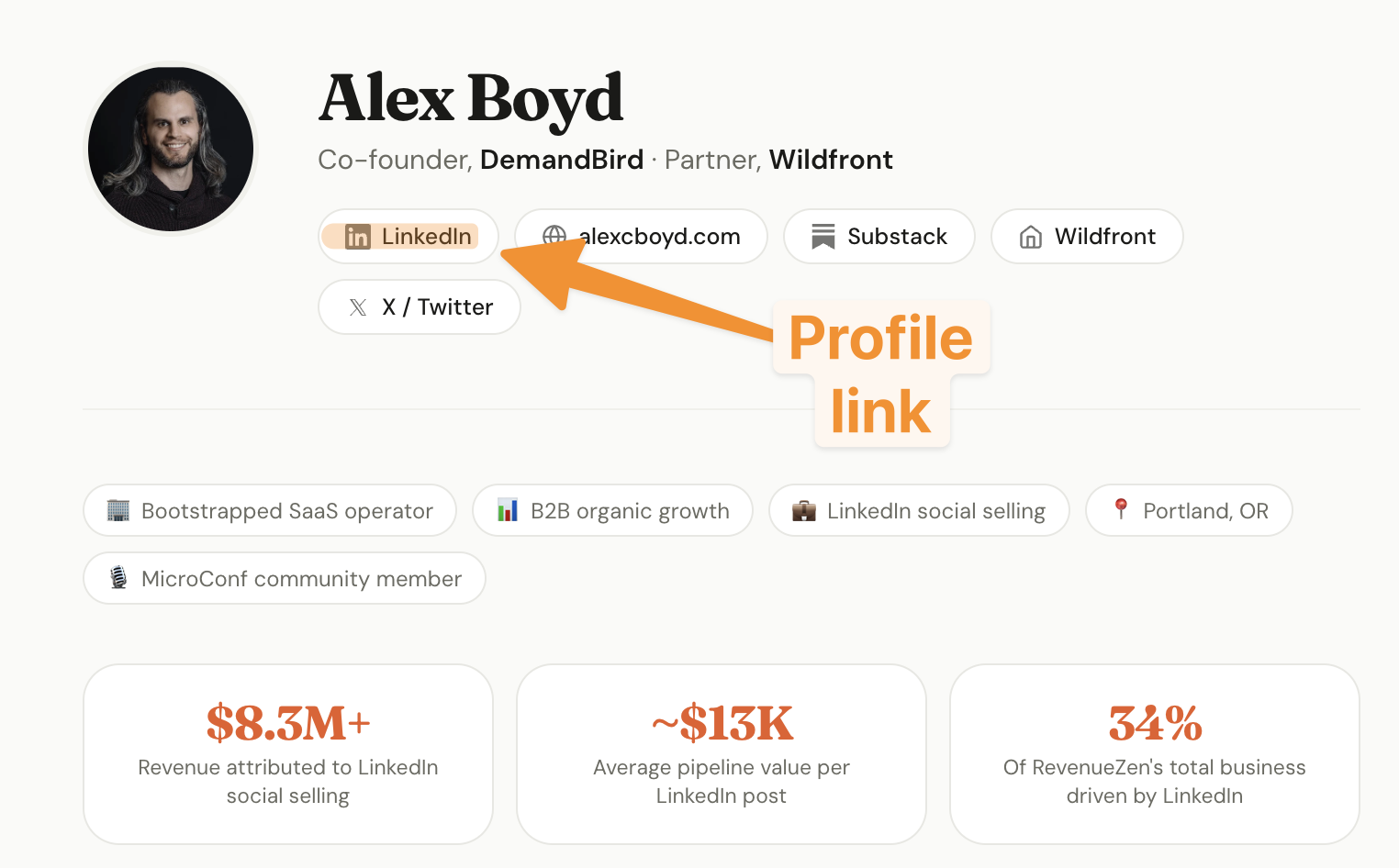This screenshot has height=868, width=1399.
Task: Click Alex Boyd's circular profile photo
Action: pyautogui.click(x=171, y=148)
